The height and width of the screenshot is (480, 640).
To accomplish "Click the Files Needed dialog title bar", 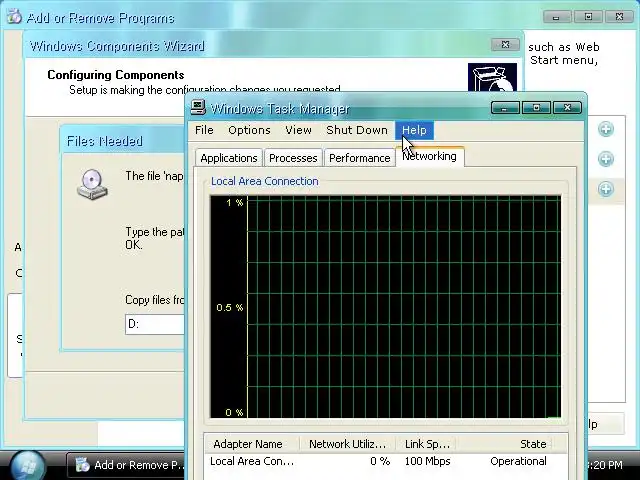I will click(x=123, y=141).
